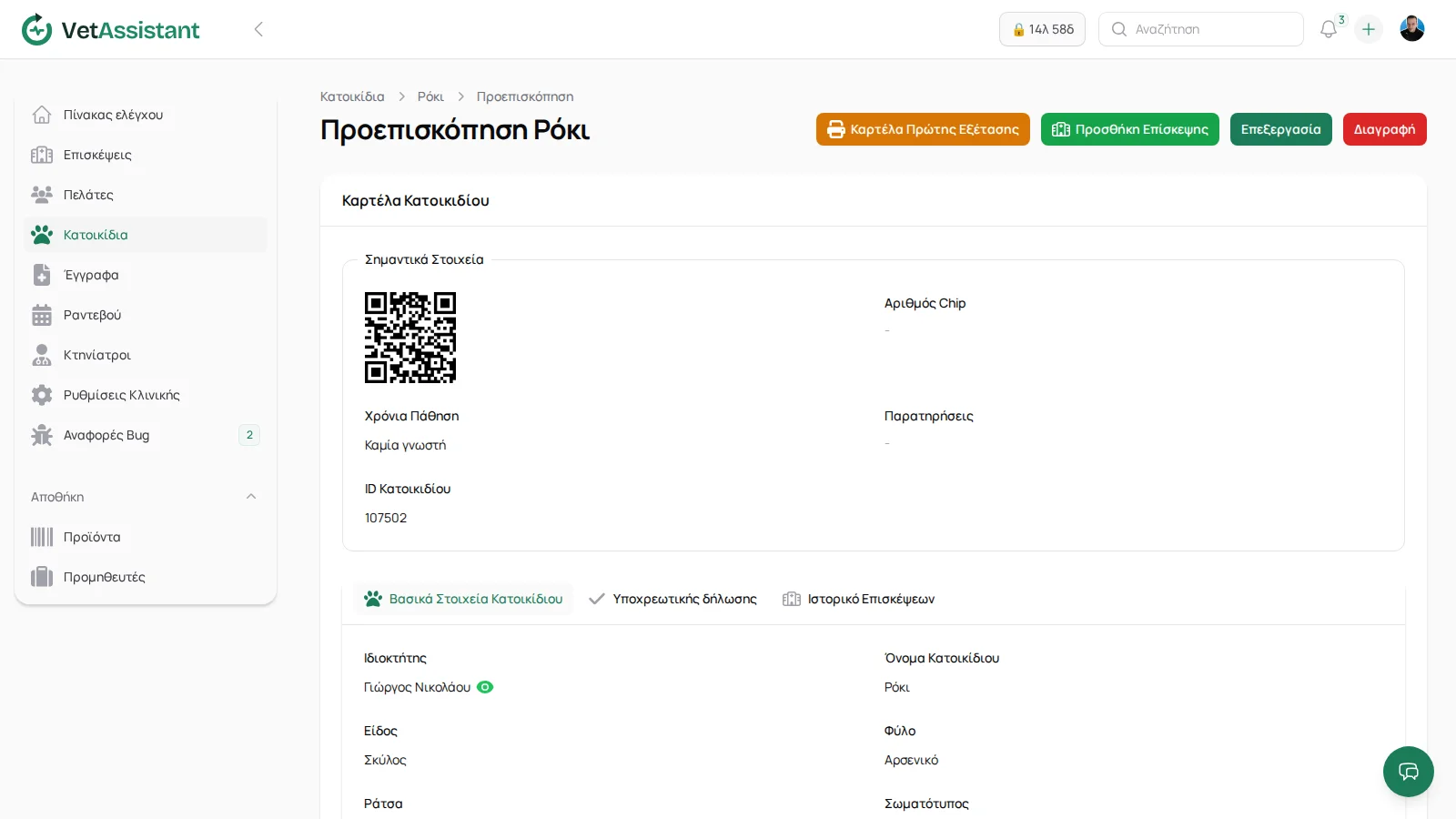Print Καρτέλα Πρώτης Εξέτασης

[x=923, y=129]
